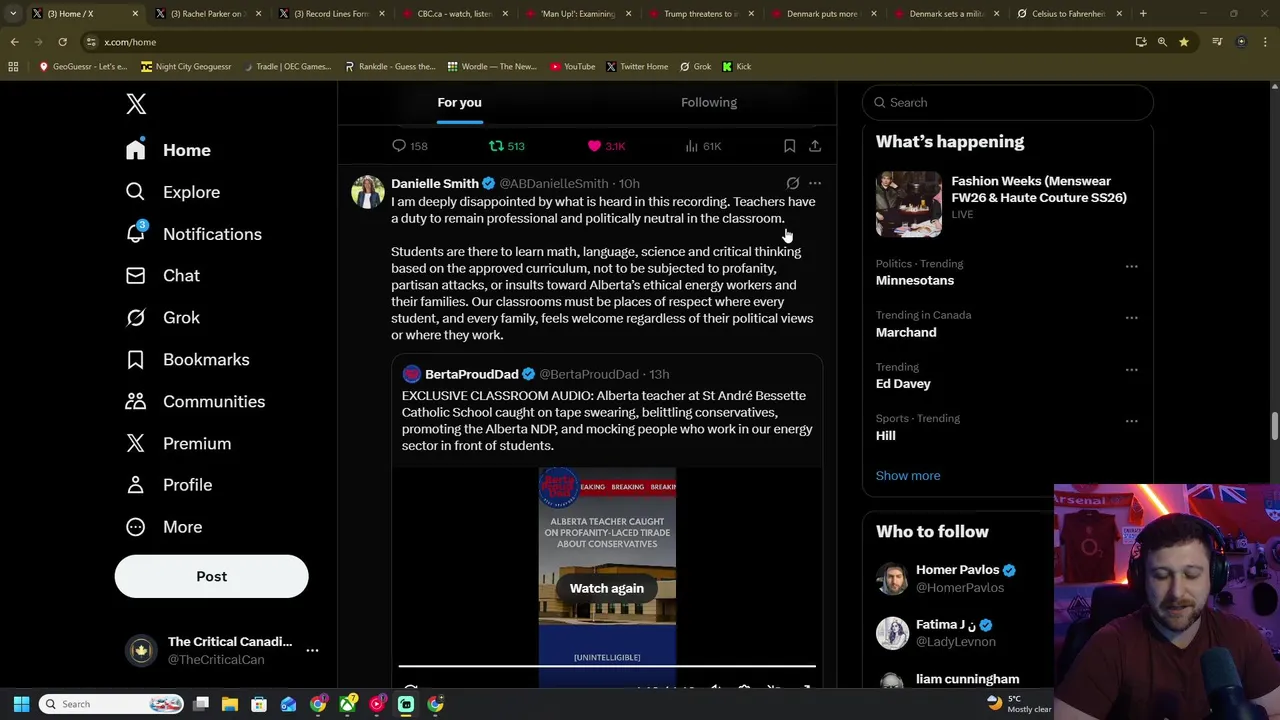Open account menu dots beside The Critical Canadian
Viewport: 1280px width, 720px height.
point(312,651)
